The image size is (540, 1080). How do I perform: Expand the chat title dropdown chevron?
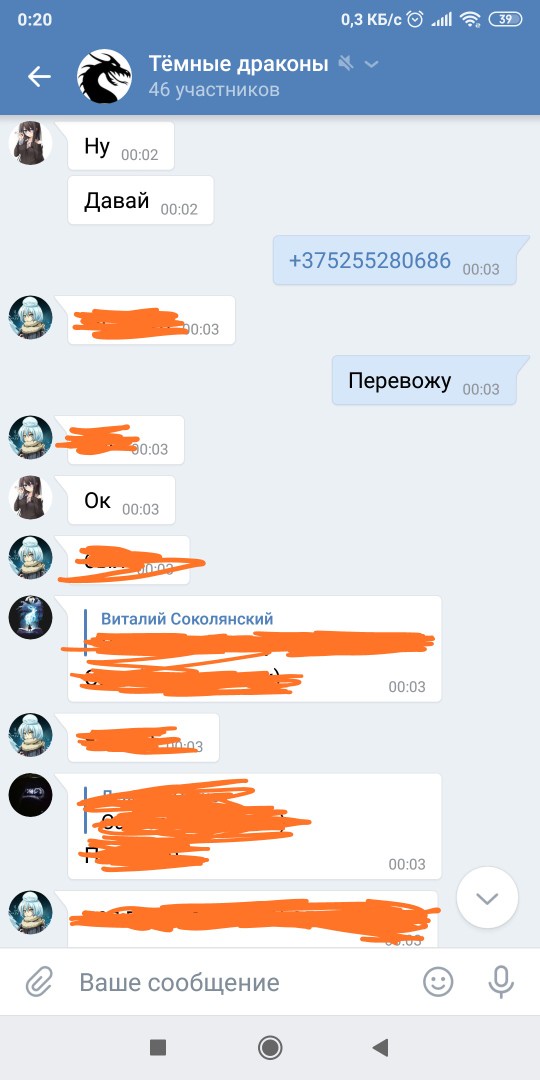coord(371,65)
